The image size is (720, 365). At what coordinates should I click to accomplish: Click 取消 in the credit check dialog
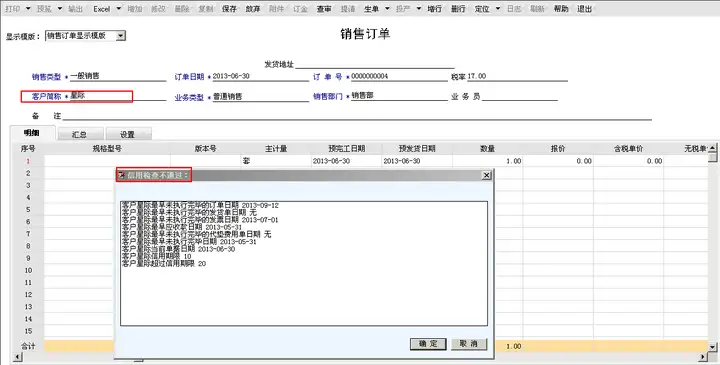click(469, 344)
